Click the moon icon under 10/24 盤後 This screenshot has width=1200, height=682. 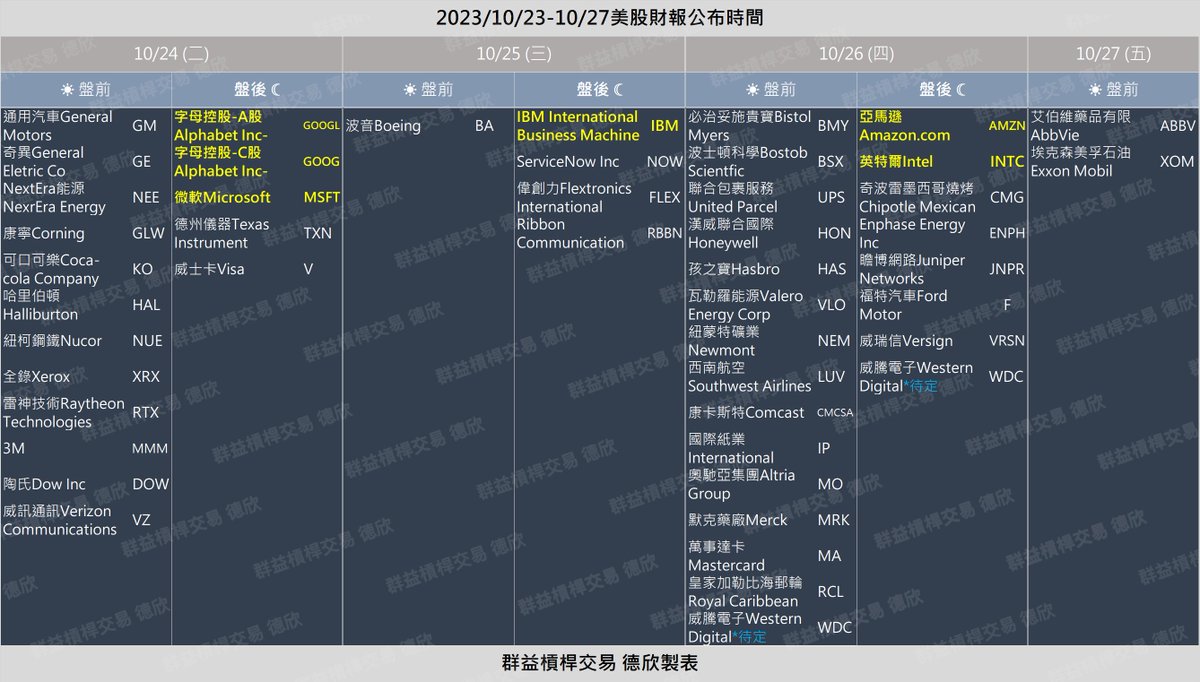(x=278, y=90)
